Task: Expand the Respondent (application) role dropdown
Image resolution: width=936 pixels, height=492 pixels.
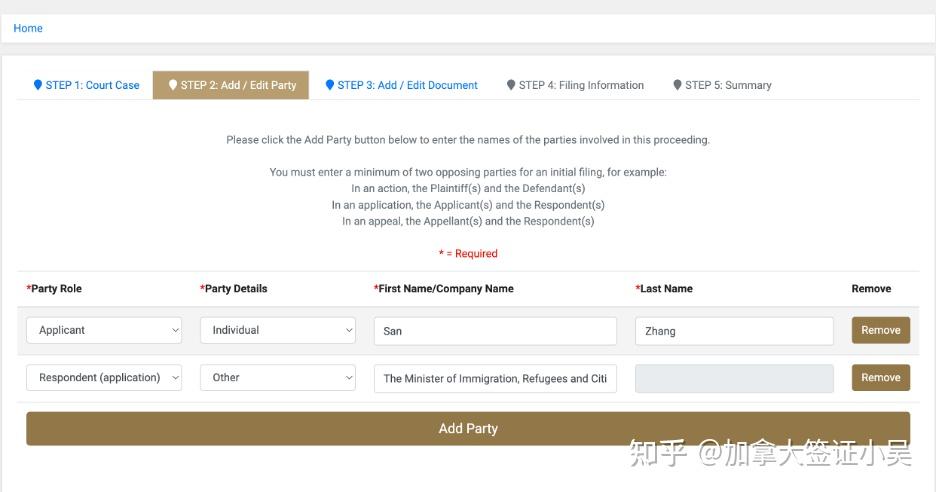Action: tap(104, 378)
